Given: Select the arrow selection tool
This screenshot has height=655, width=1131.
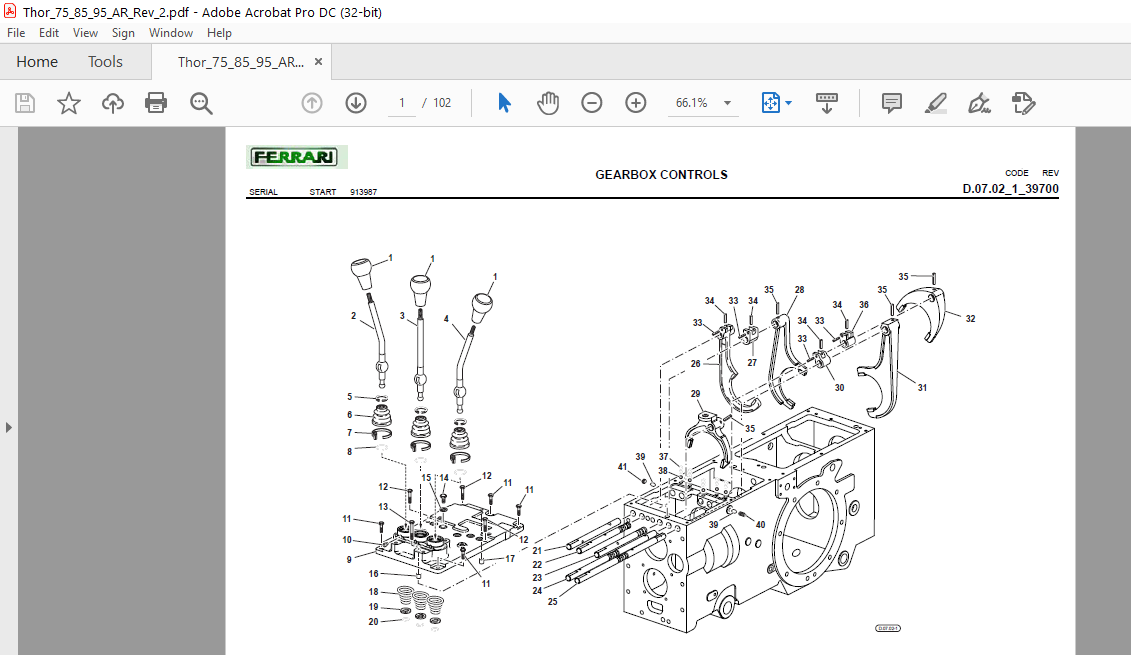Looking at the screenshot, I should click(504, 103).
